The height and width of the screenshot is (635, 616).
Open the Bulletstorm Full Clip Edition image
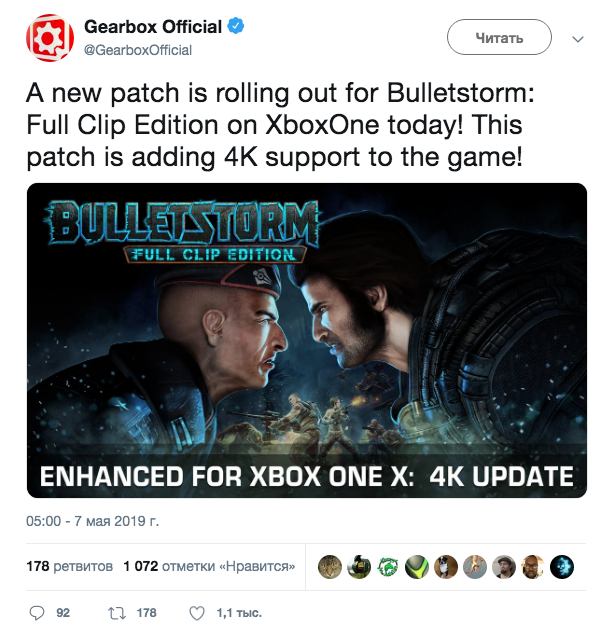click(x=307, y=340)
